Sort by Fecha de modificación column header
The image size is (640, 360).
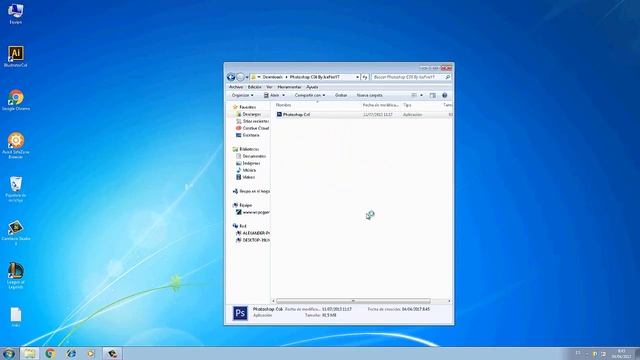click(x=380, y=105)
